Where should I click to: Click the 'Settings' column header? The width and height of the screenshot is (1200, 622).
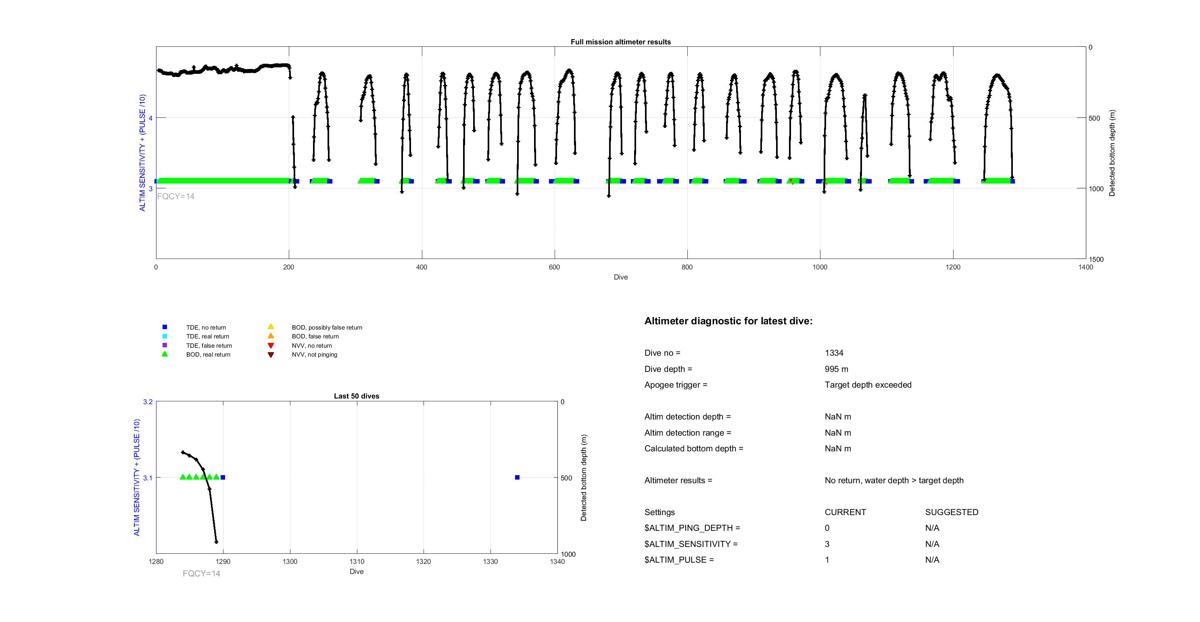[660, 512]
